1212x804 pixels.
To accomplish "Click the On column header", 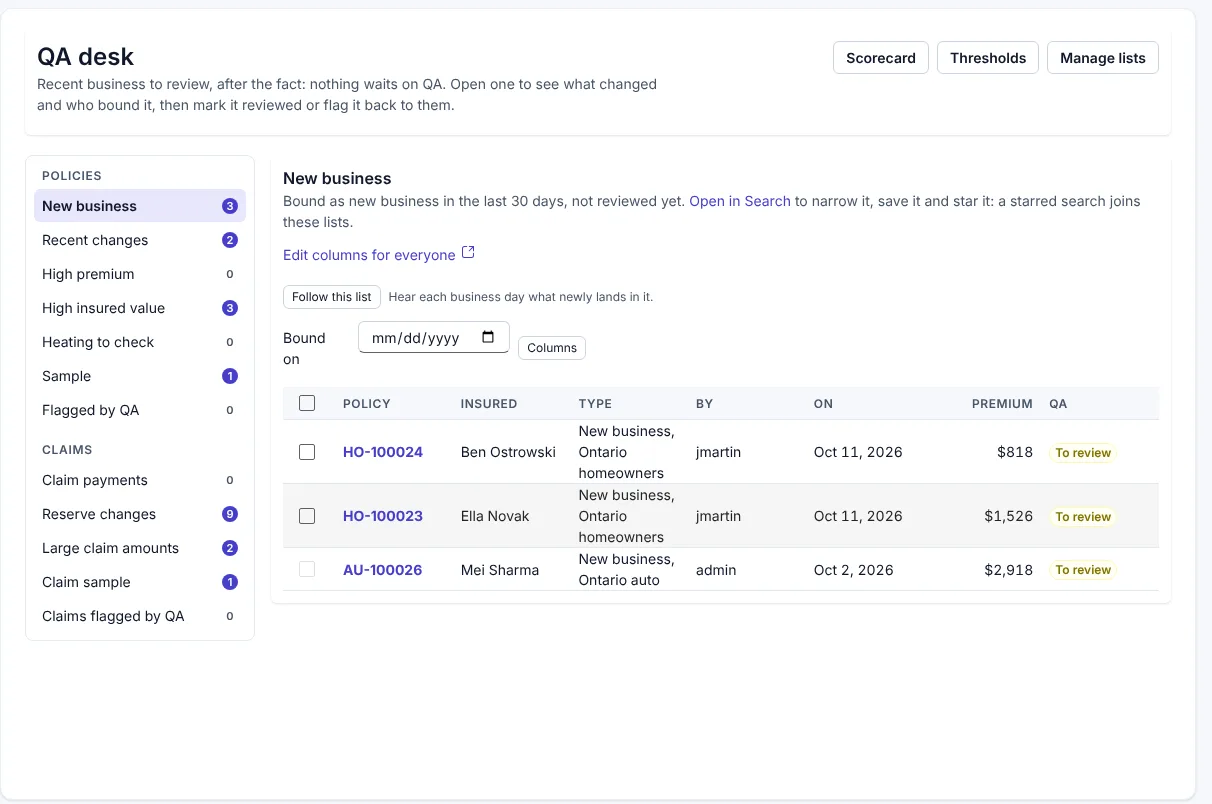I will [x=823, y=404].
